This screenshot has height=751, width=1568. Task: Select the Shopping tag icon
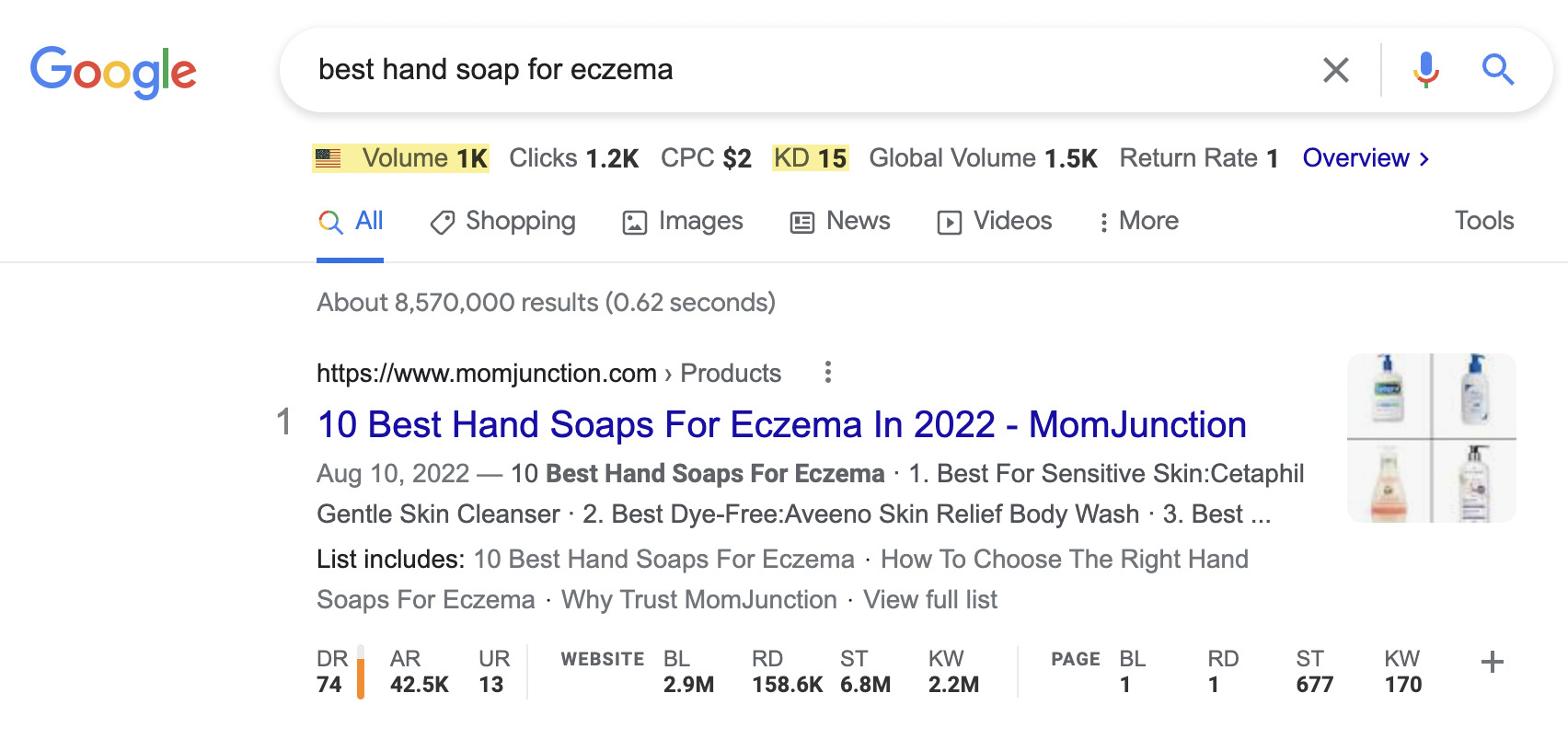[x=441, y=221]
